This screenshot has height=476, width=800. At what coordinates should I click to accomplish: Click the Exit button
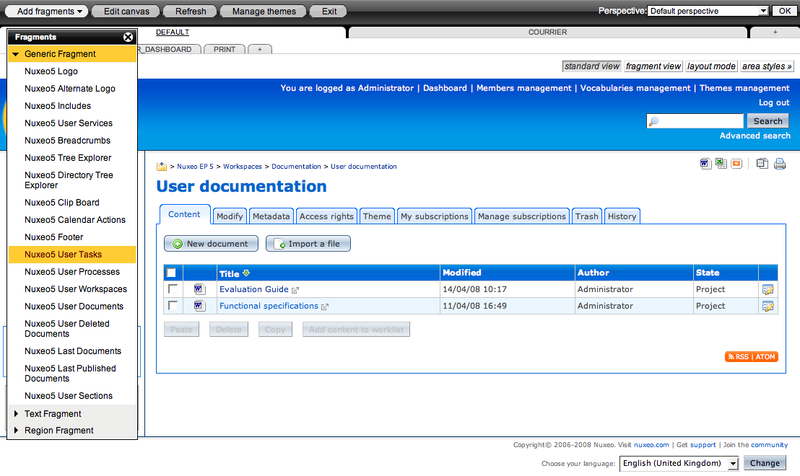[x=329, y=11]
